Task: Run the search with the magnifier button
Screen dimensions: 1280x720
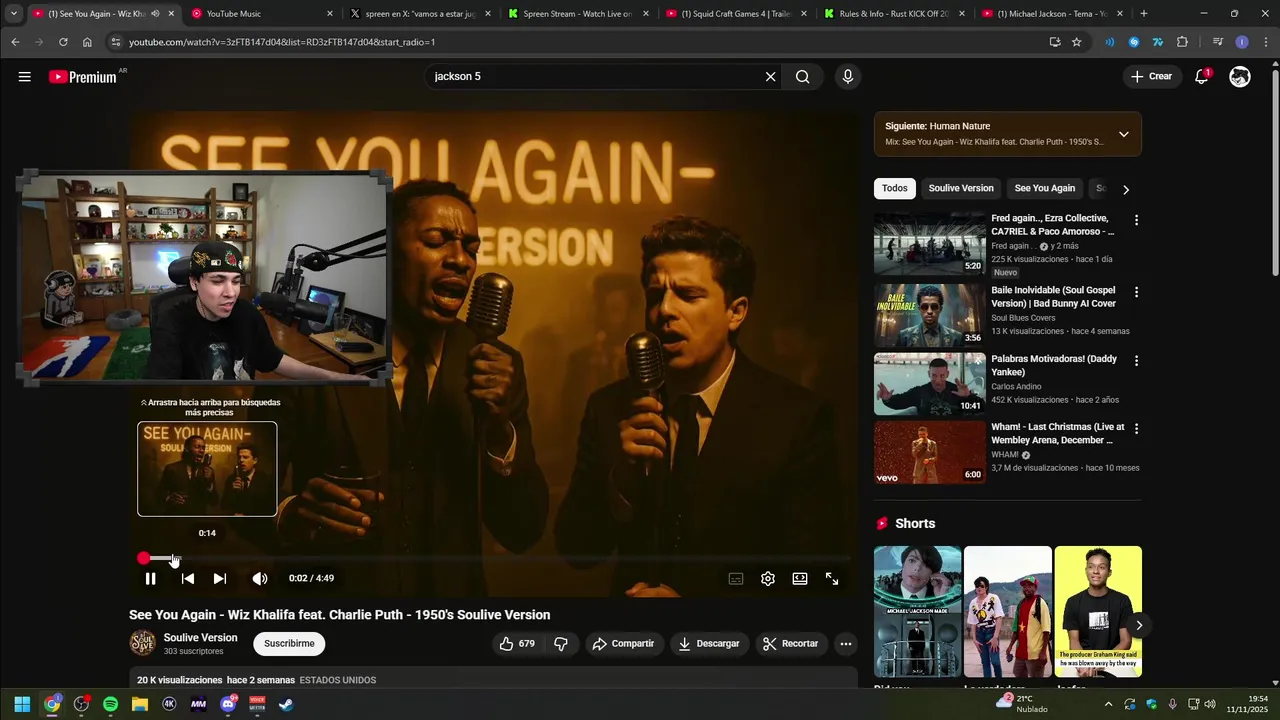Action: tap(802, 77)
